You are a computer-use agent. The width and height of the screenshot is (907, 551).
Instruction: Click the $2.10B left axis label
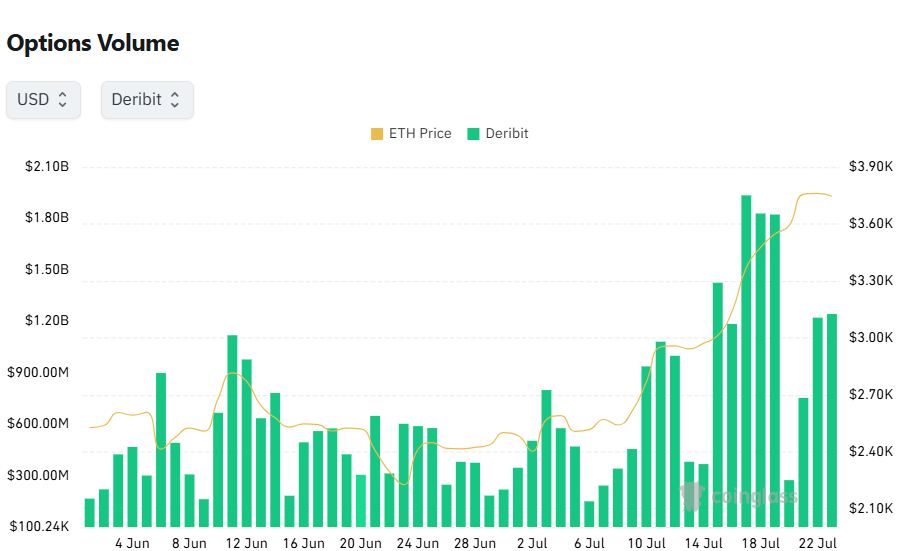pos(47,167)
